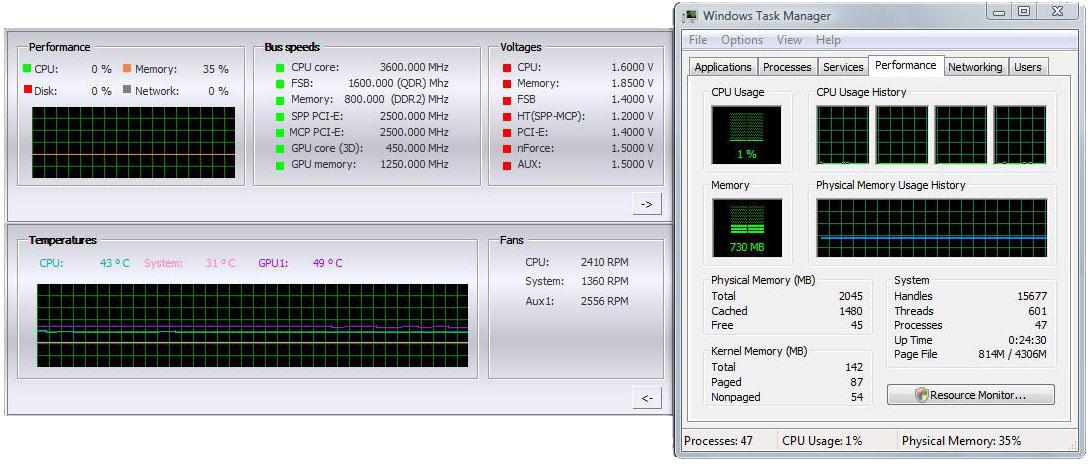1089x464 pixels.
Task: Click the GPU1 temperature 49 °C reading
Action: (327, 263)
